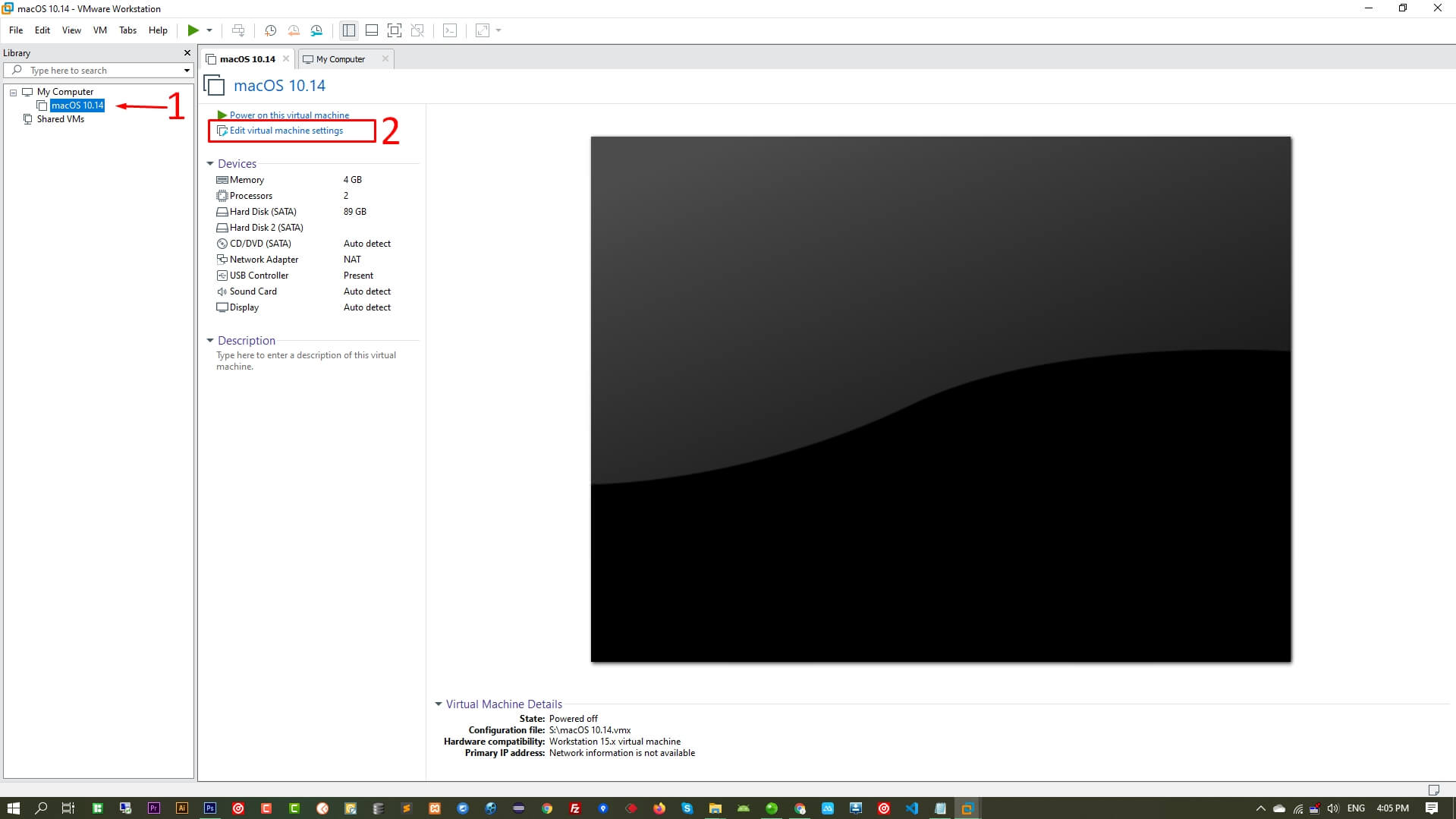The height and width of the screenshot is (819, 1456).
Task: Collapse the Virtual Machine Details section
Action: tap(439, 704)
